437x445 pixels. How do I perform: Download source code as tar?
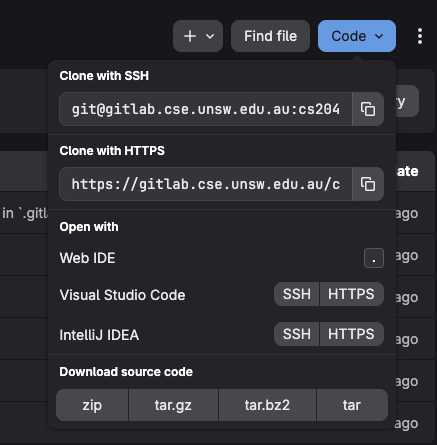pyautogui.click(x=352, y=405)
